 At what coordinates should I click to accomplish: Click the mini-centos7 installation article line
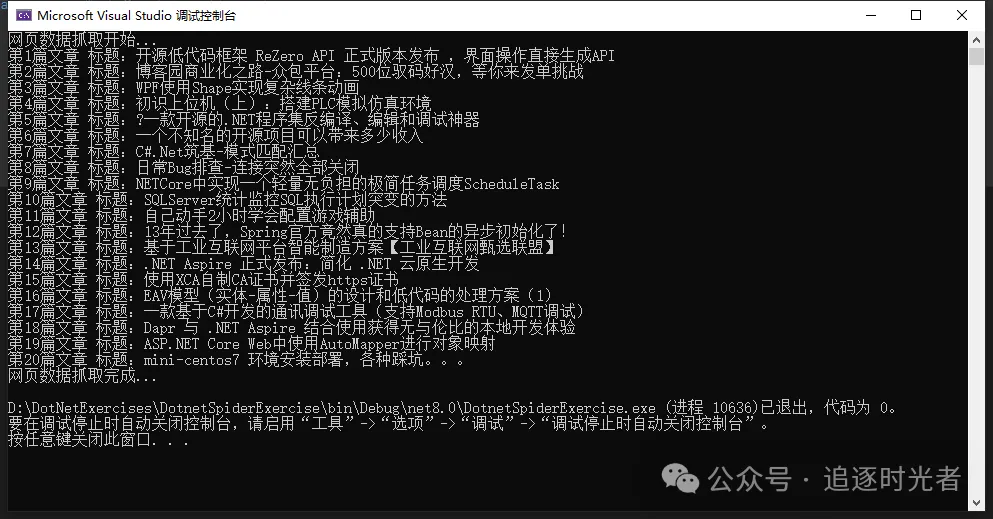(236, 360)
